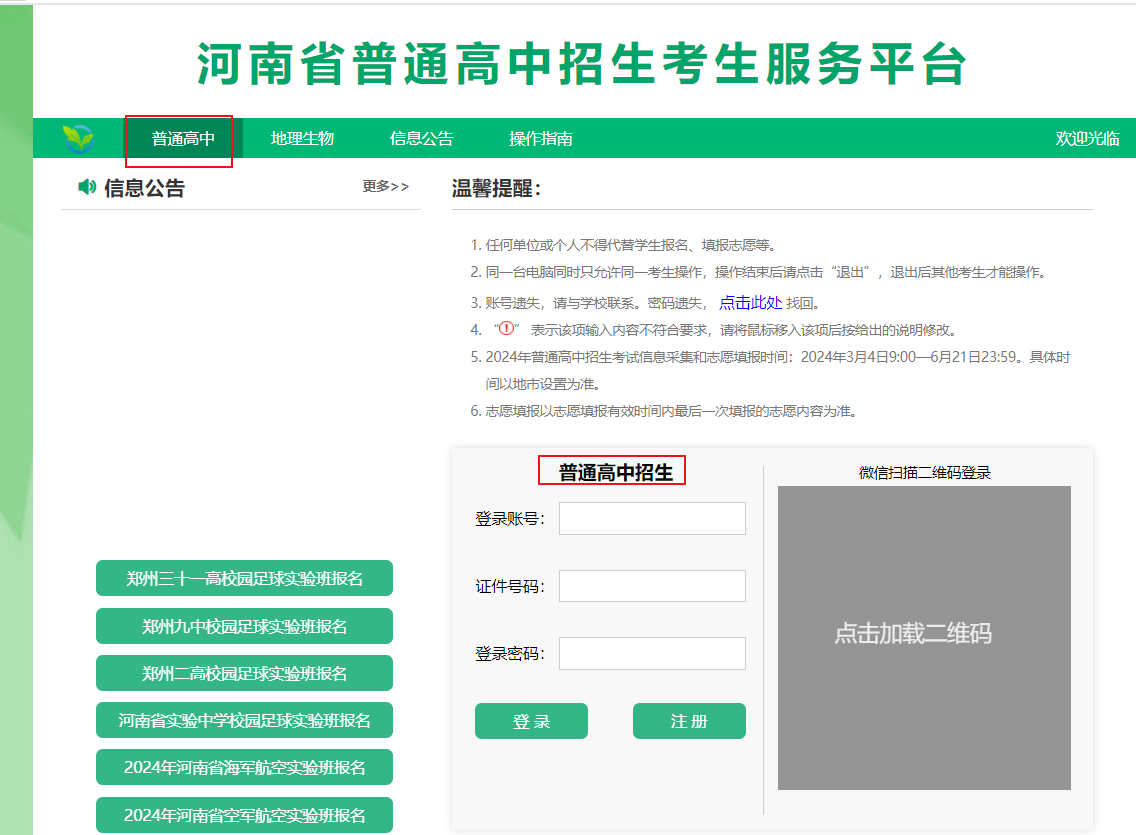1136x835 pixels.
Task: Click the red exclamation warning icon
Action: tap(506, 329)
